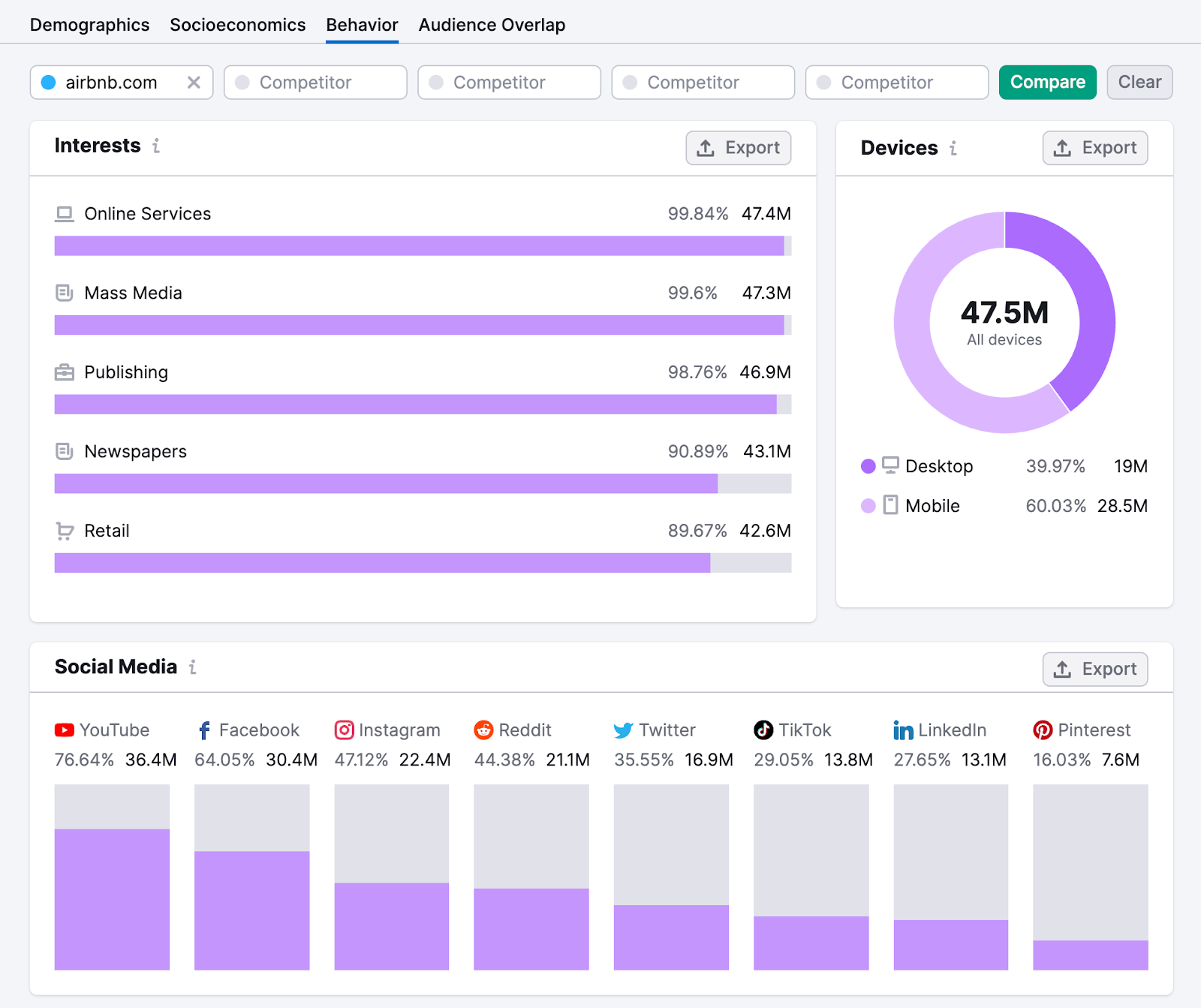Click the Retail progress bar

[423, 563]
